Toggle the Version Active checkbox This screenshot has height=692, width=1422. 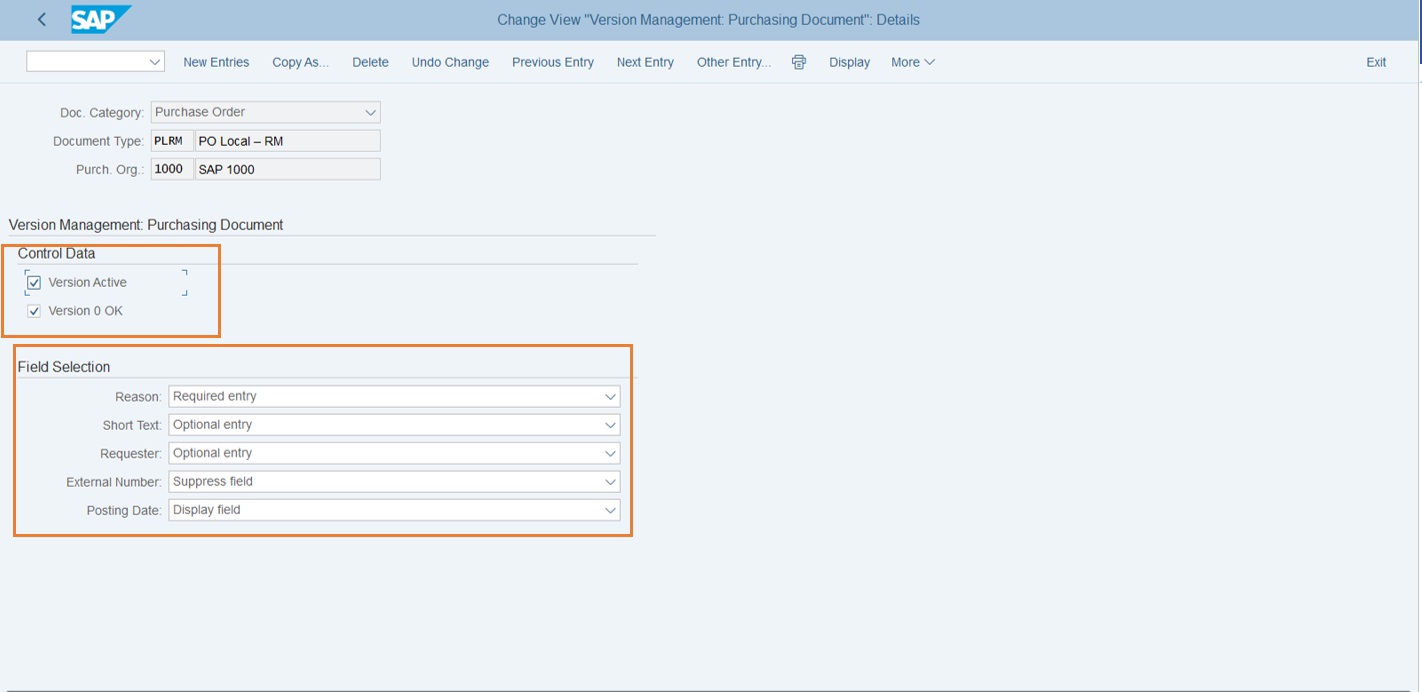35,283
